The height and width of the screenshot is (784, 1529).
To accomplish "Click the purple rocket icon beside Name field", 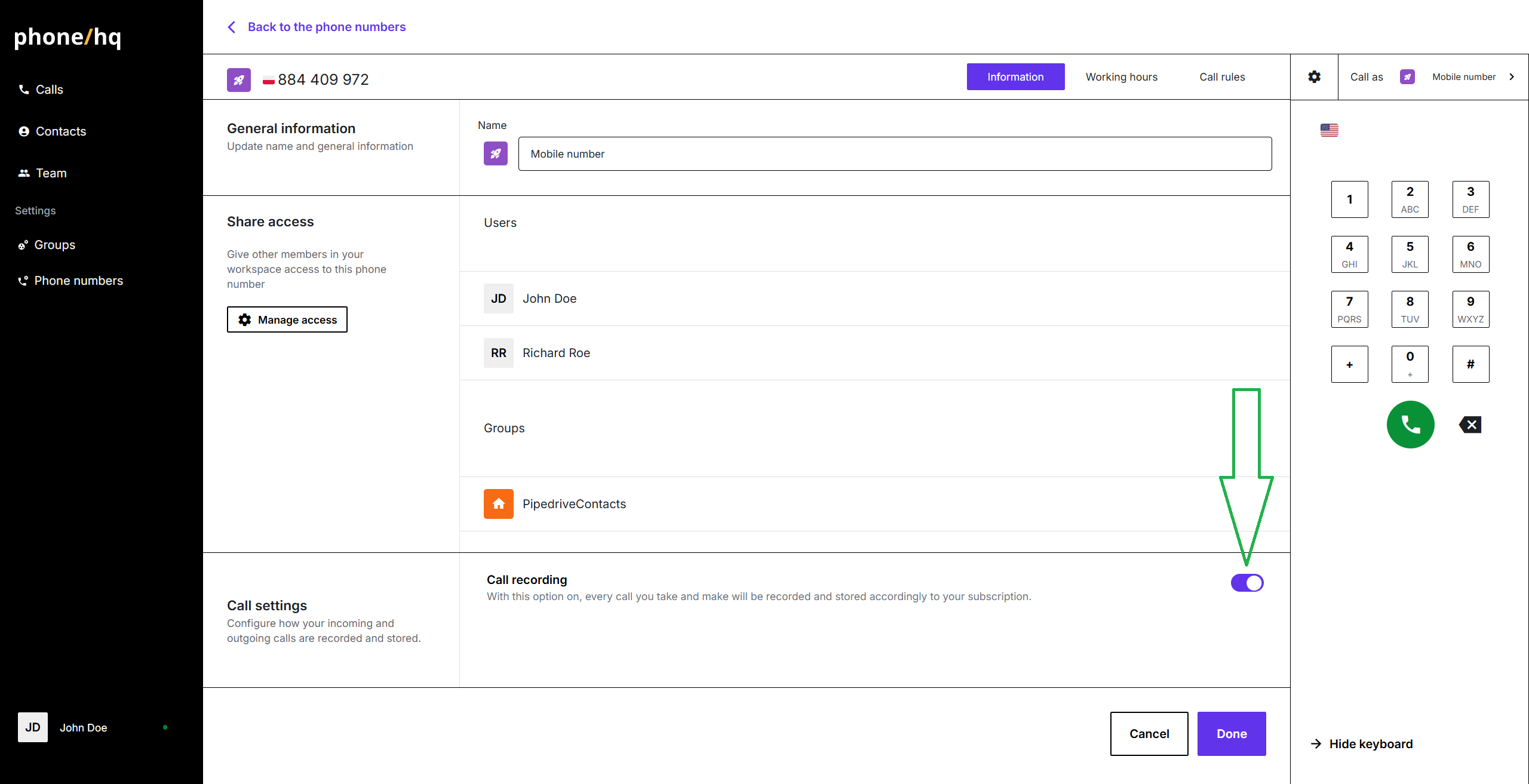I will pyautogui.click(x=495, y=153).
